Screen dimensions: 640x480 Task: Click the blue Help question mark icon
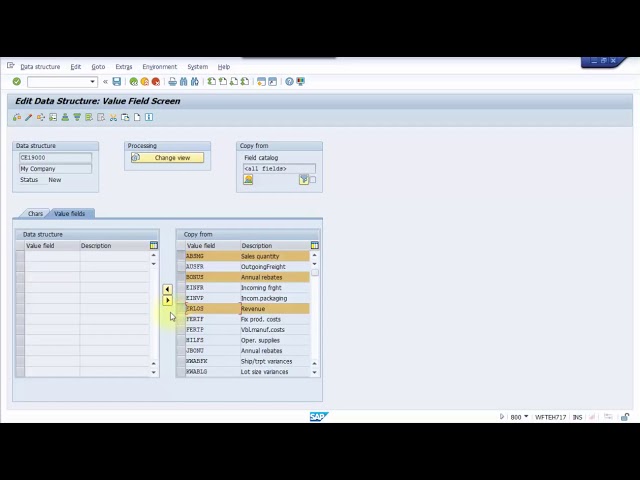[289, 82]
